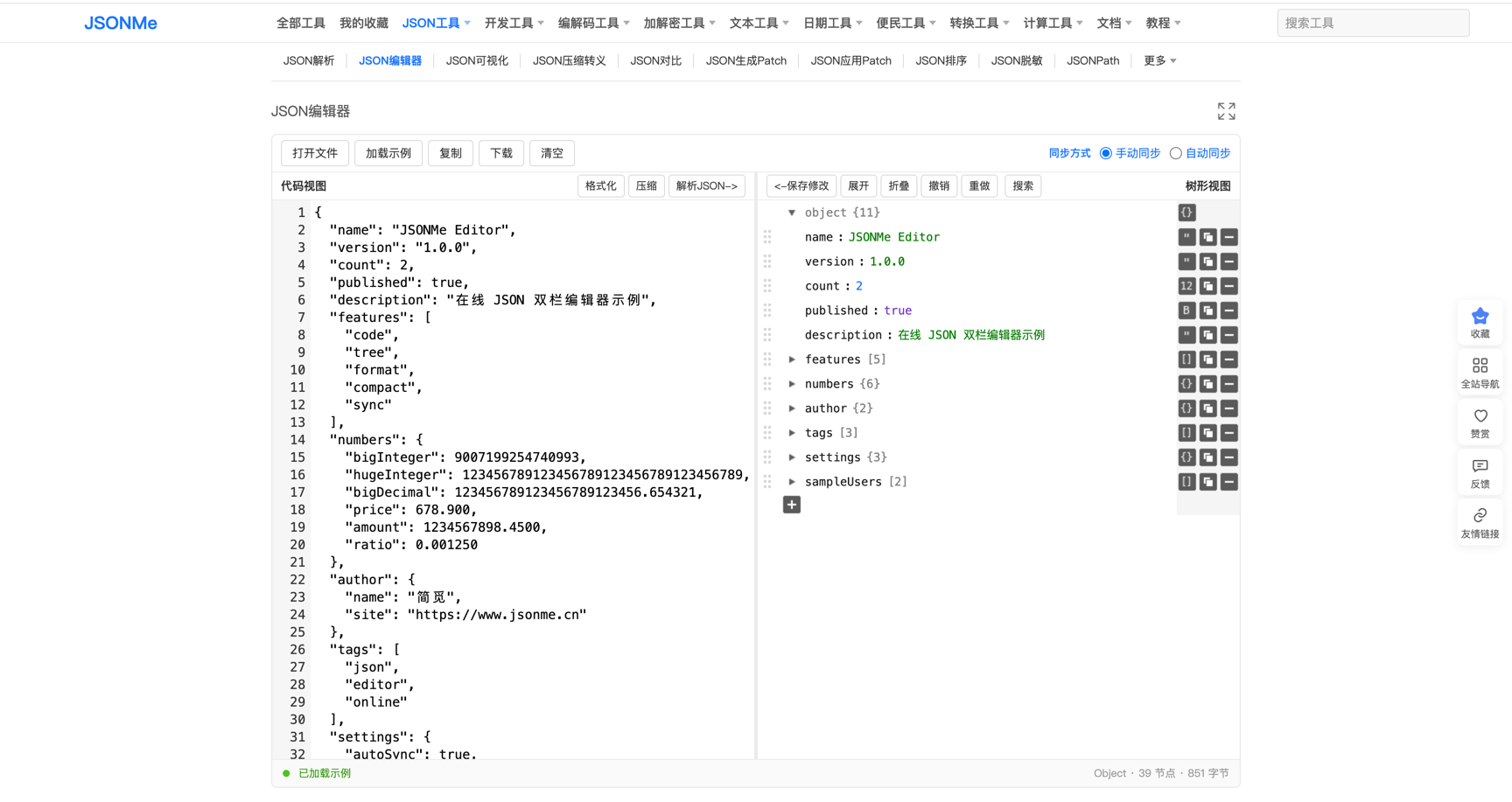Add a new node with plus button
1512x802 pixels.
click(791, 505)
